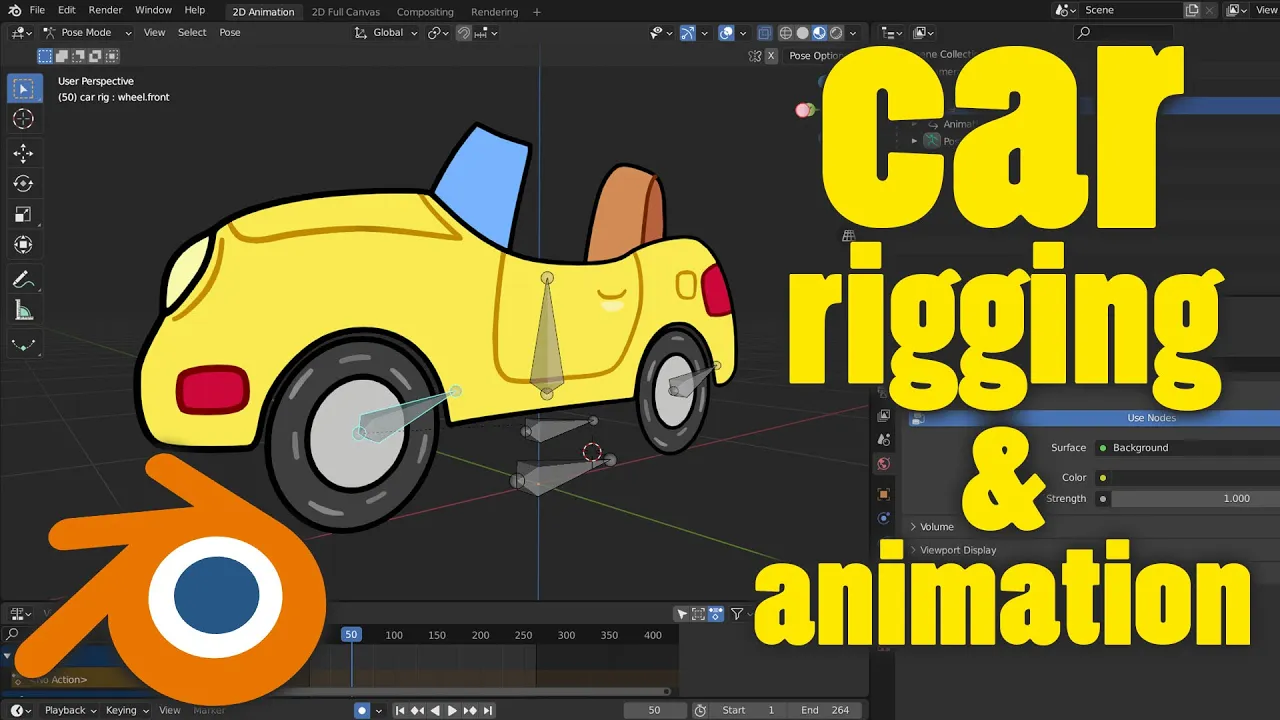The width and height of the screenshot is (1280, 720).
Task: Toggle X-ray display mode
Action: pos(764,32)
